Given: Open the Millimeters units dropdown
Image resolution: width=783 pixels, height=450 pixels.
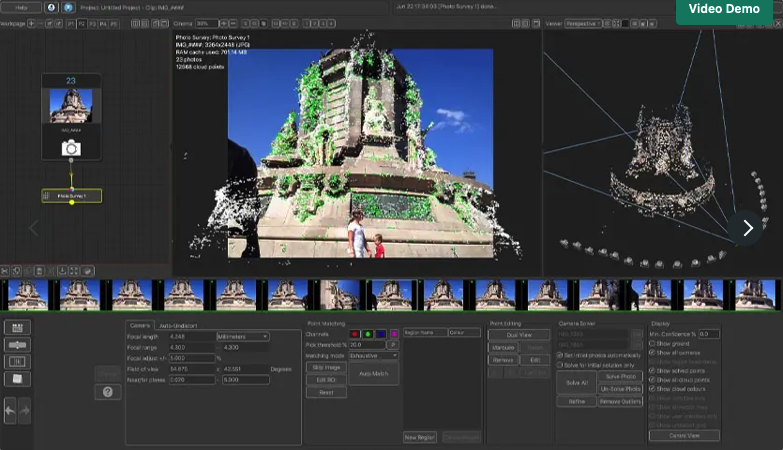Looking at the screenshot, I should click(x=242, y=337).
